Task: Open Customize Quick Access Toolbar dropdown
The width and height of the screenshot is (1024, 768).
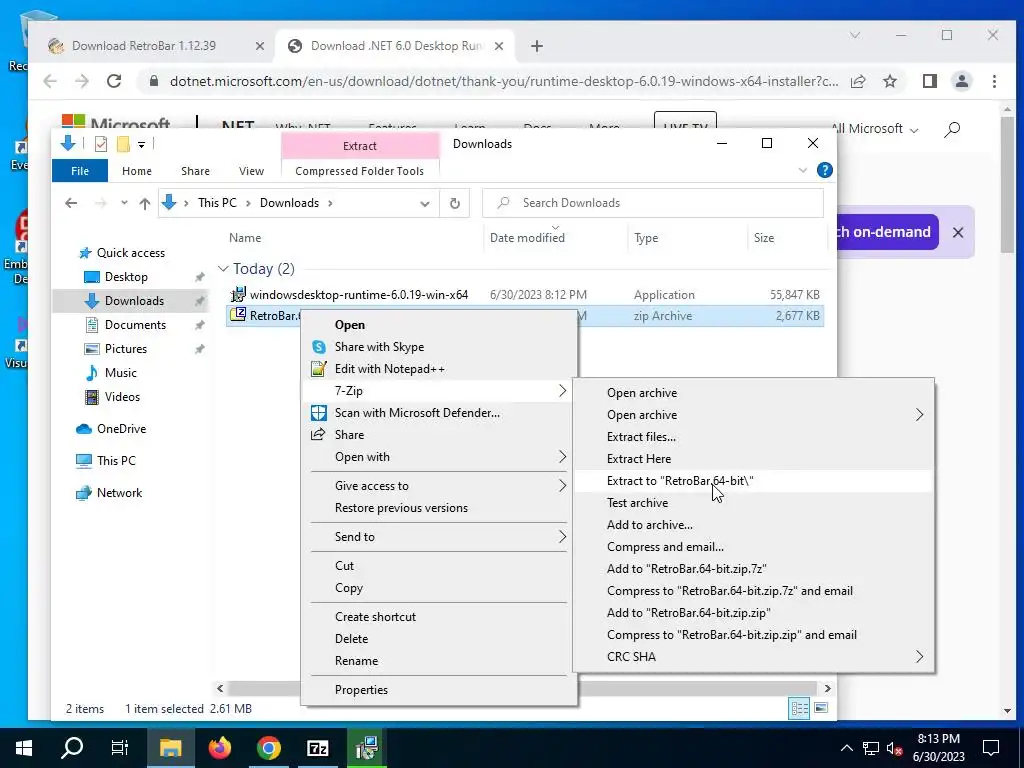Action: [x=141, y=144]
